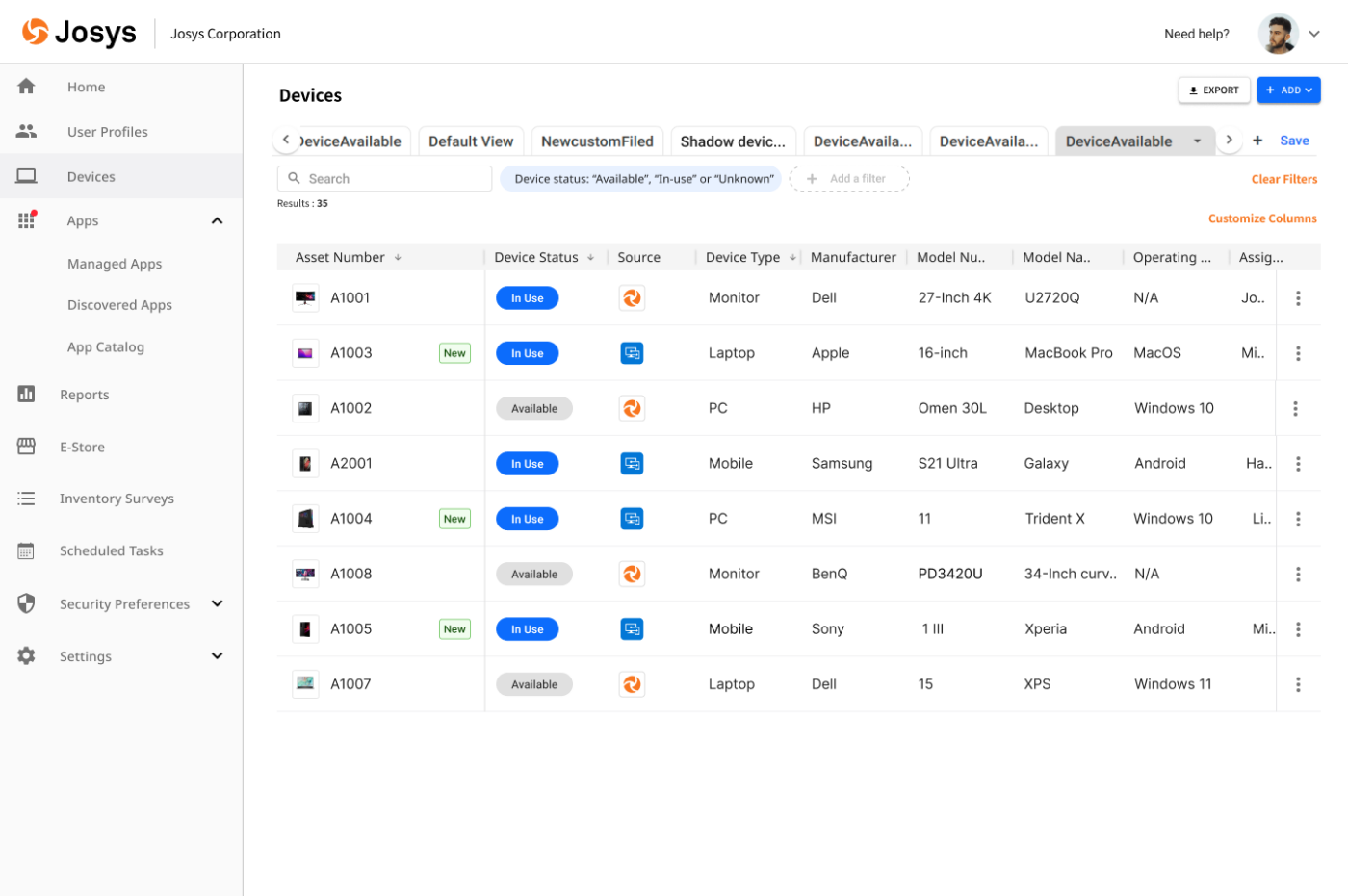Open the Home icon in sidebar

26,87
